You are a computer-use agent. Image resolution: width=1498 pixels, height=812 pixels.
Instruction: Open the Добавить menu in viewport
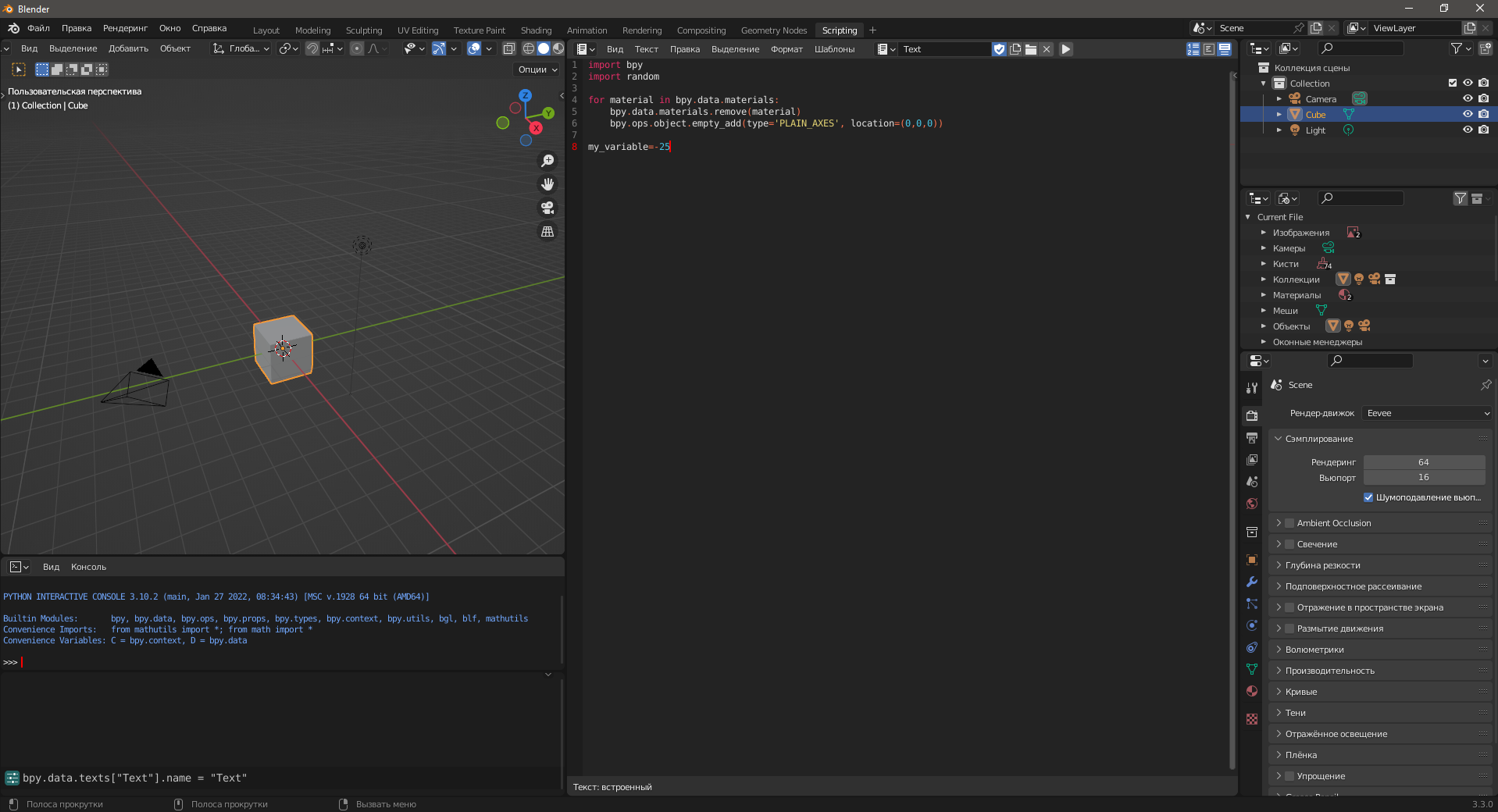coord(128,48)
